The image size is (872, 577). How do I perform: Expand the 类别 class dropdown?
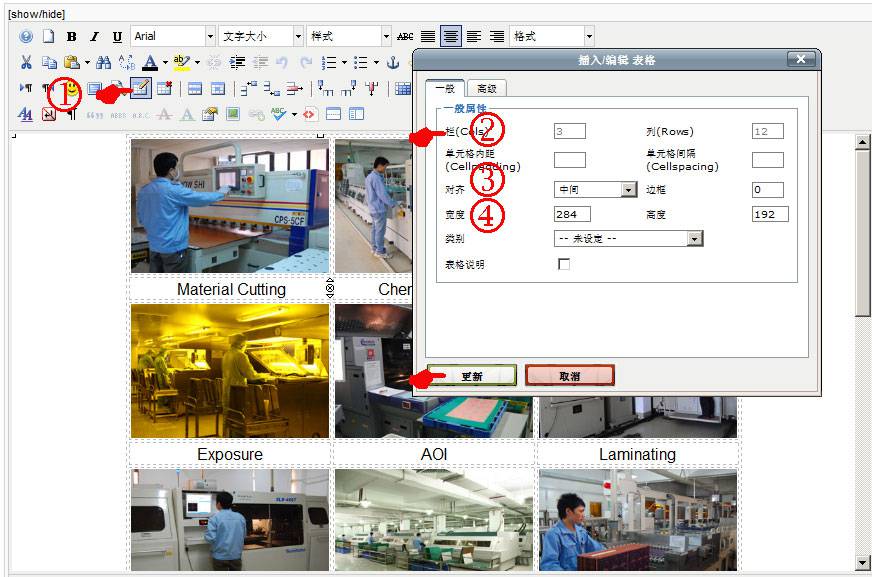click(630, 238)
